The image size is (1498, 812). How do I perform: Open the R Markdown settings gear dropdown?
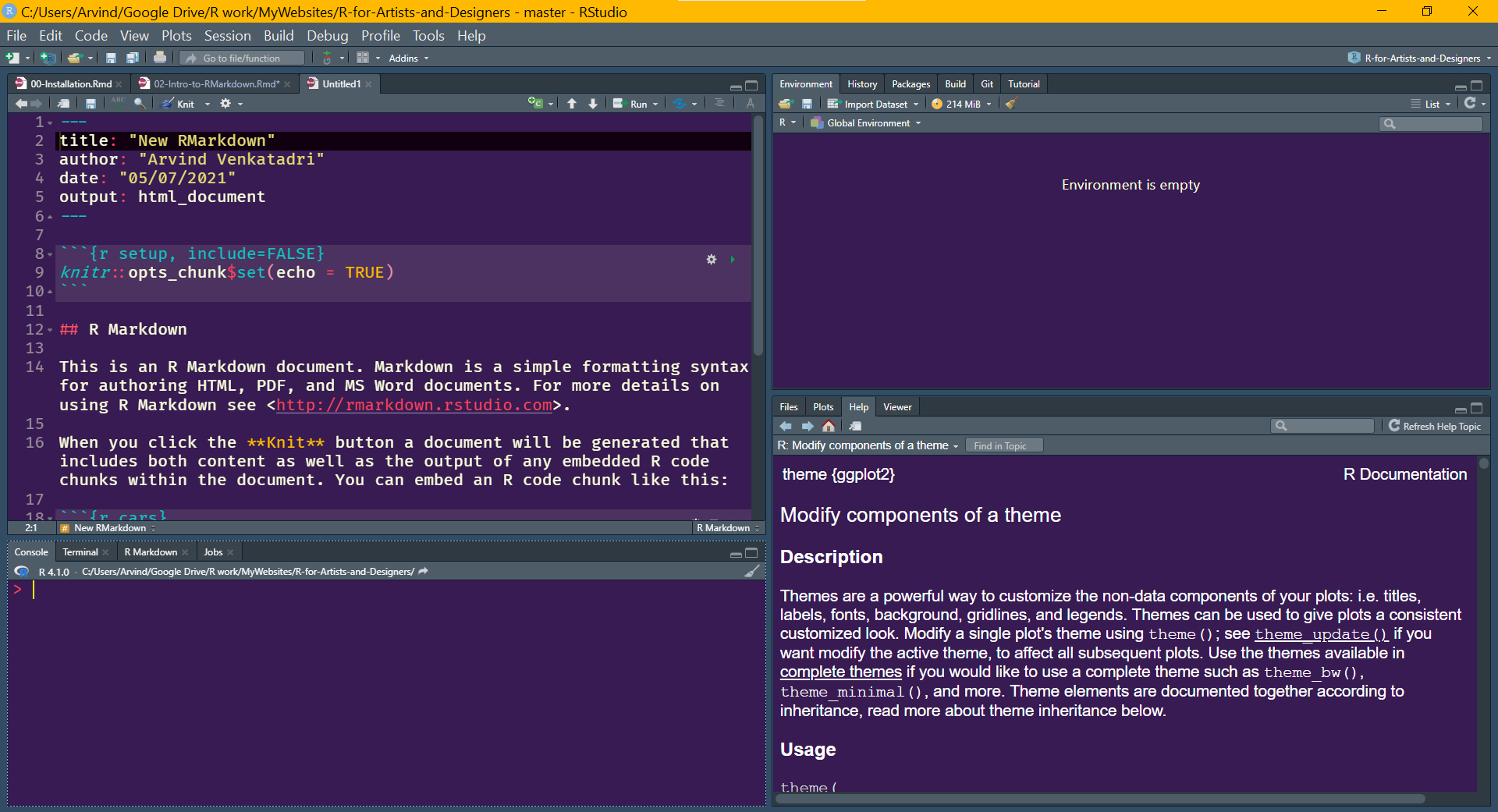tap(231, 104)
